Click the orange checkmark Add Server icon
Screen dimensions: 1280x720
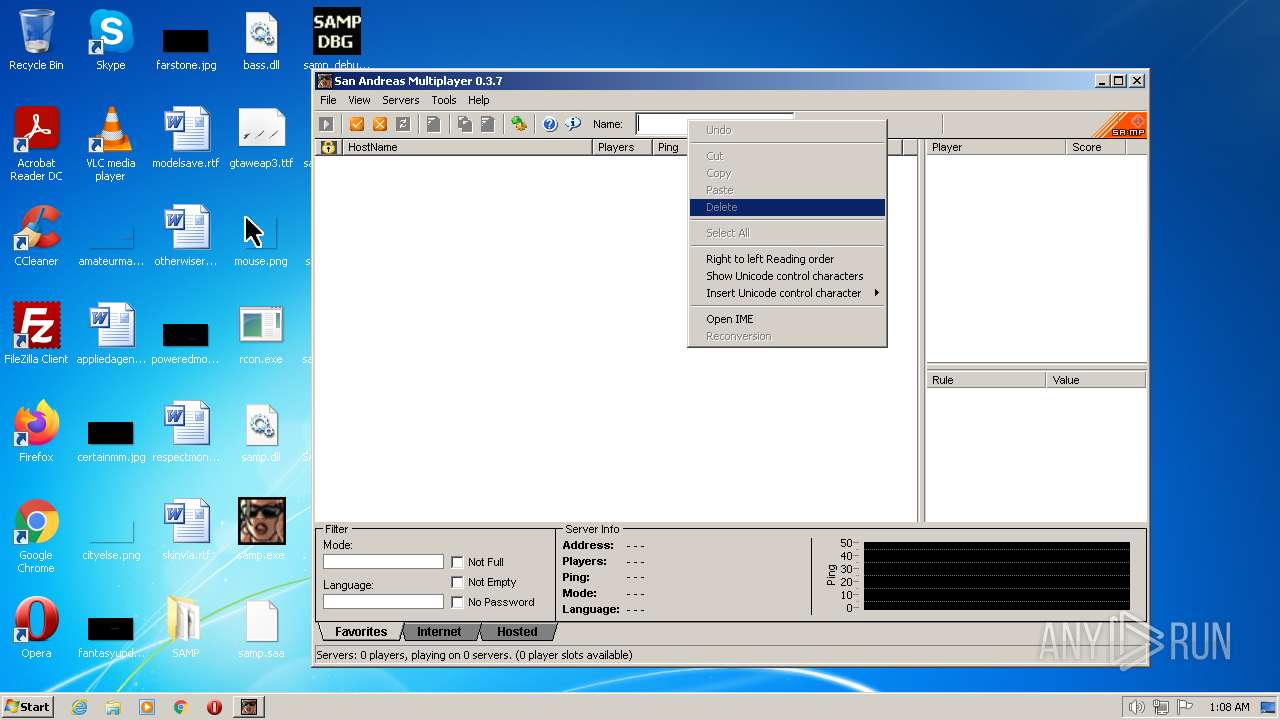[357, 124]
